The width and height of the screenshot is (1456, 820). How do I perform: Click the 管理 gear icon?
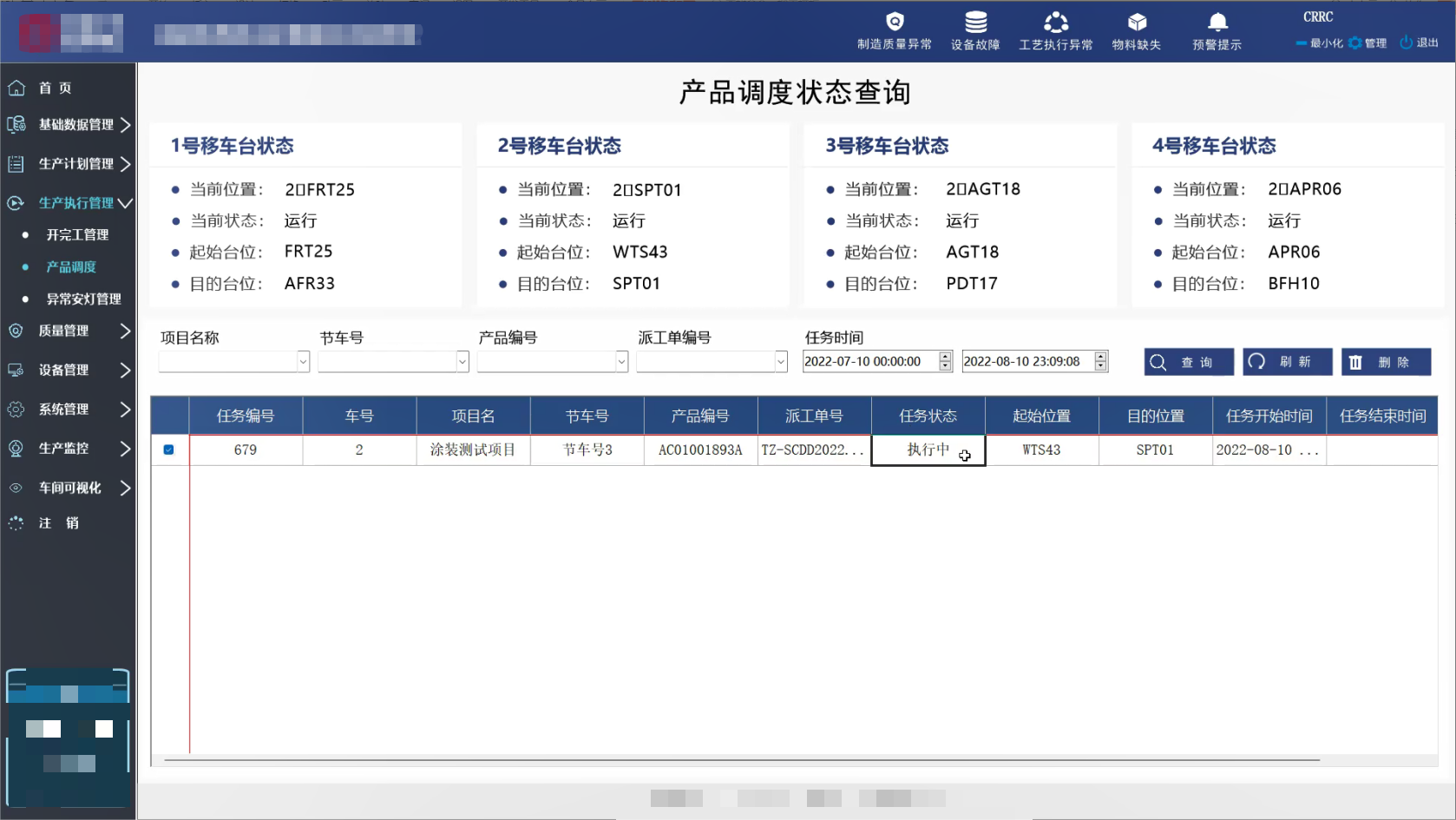pos(1354,43)
